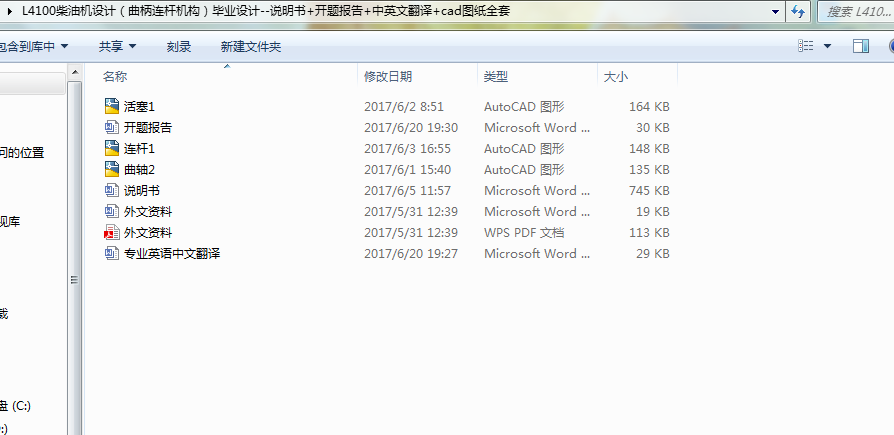Click the 164 KB size cell

click(649, 107)
